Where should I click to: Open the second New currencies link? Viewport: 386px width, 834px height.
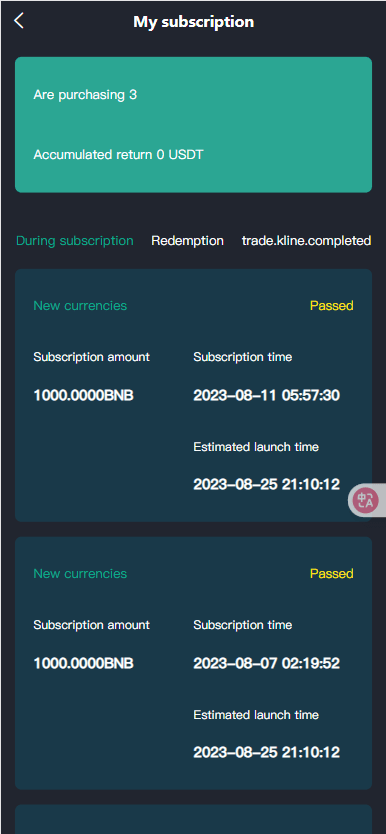80,573
